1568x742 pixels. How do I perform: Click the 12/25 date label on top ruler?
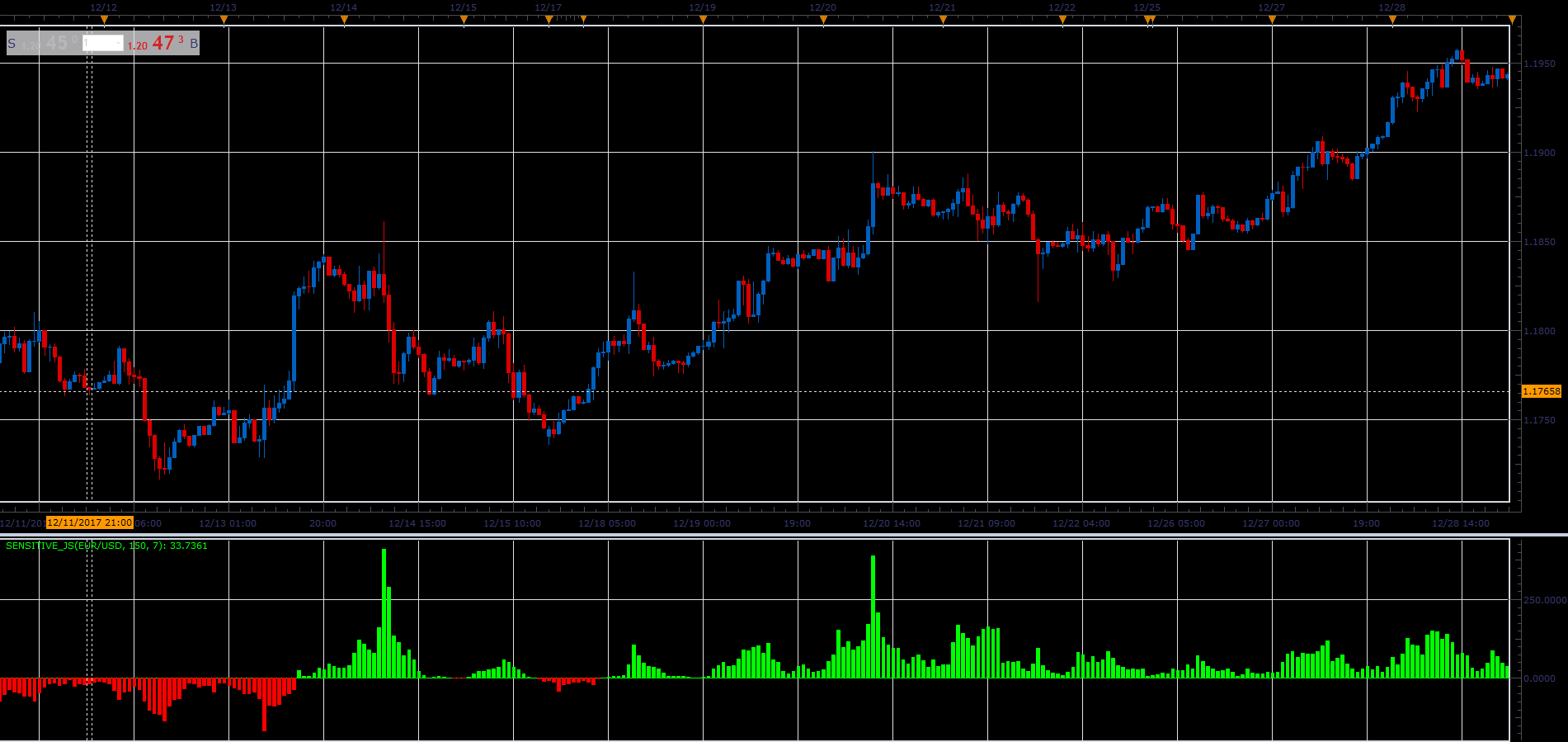pos(1147,7)
